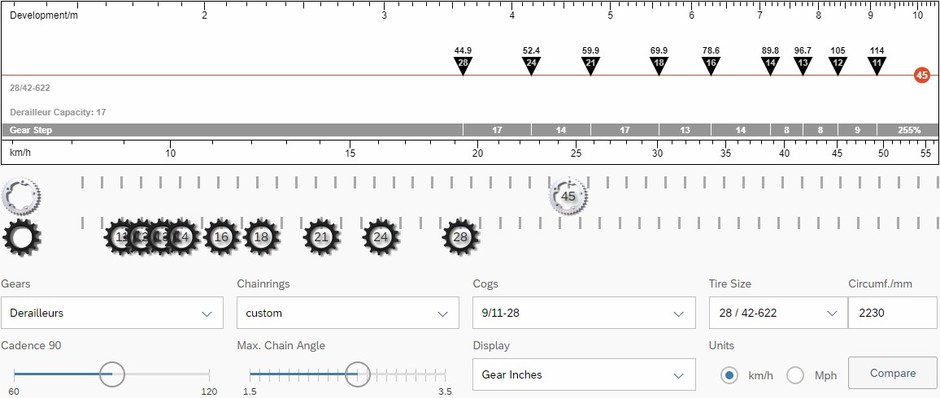Select the 24-tooth cog sprocket
The width and height of the screenshot is (940, 398).
pyautogui.click(x=381, y=237)
